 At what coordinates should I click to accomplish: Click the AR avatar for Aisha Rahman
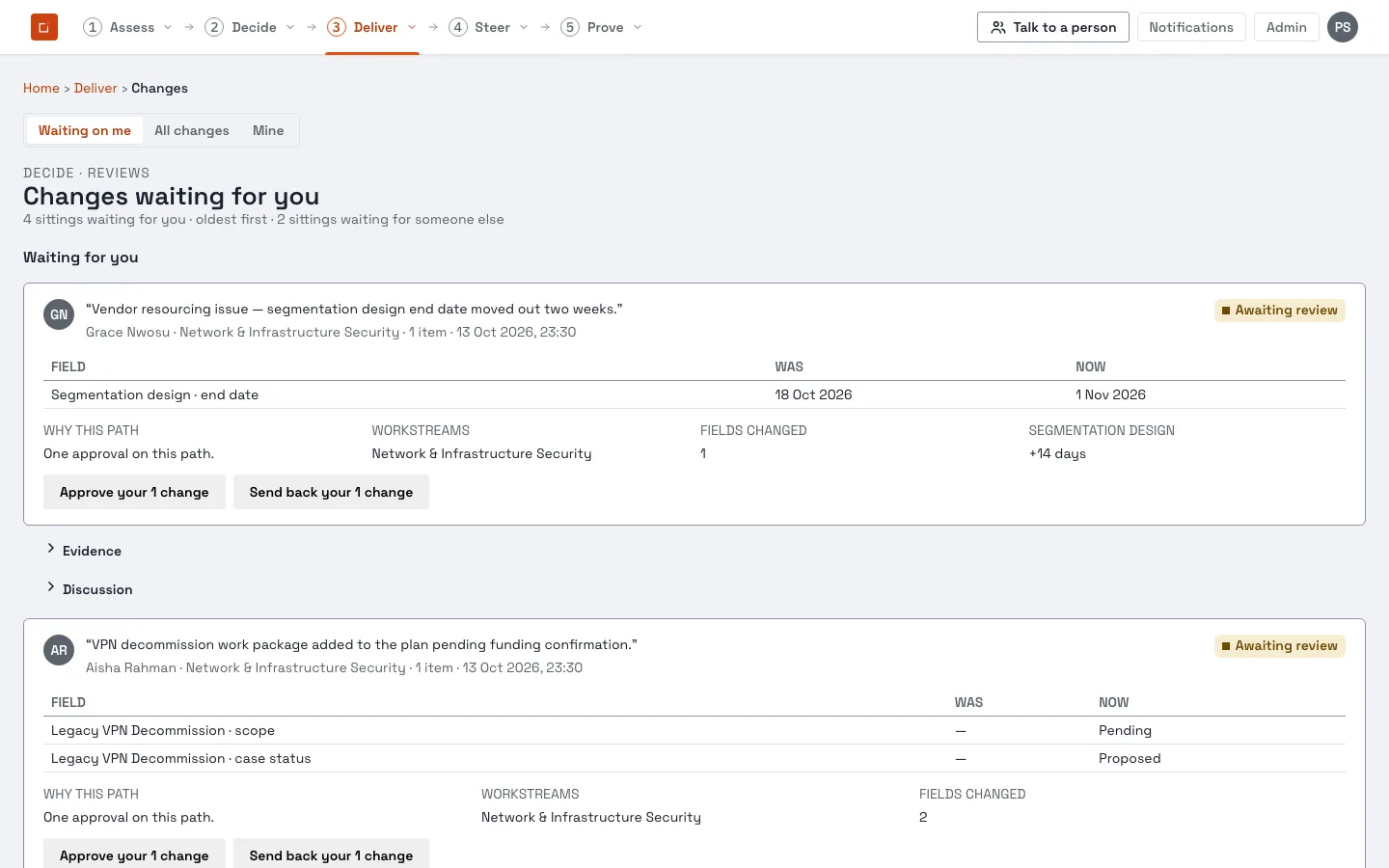pos(59,650)
